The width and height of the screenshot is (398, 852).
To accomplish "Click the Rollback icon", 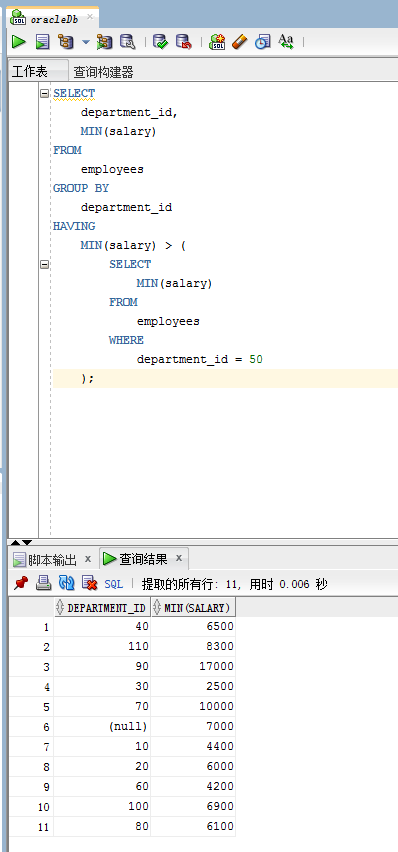I will tap(184, 42).
